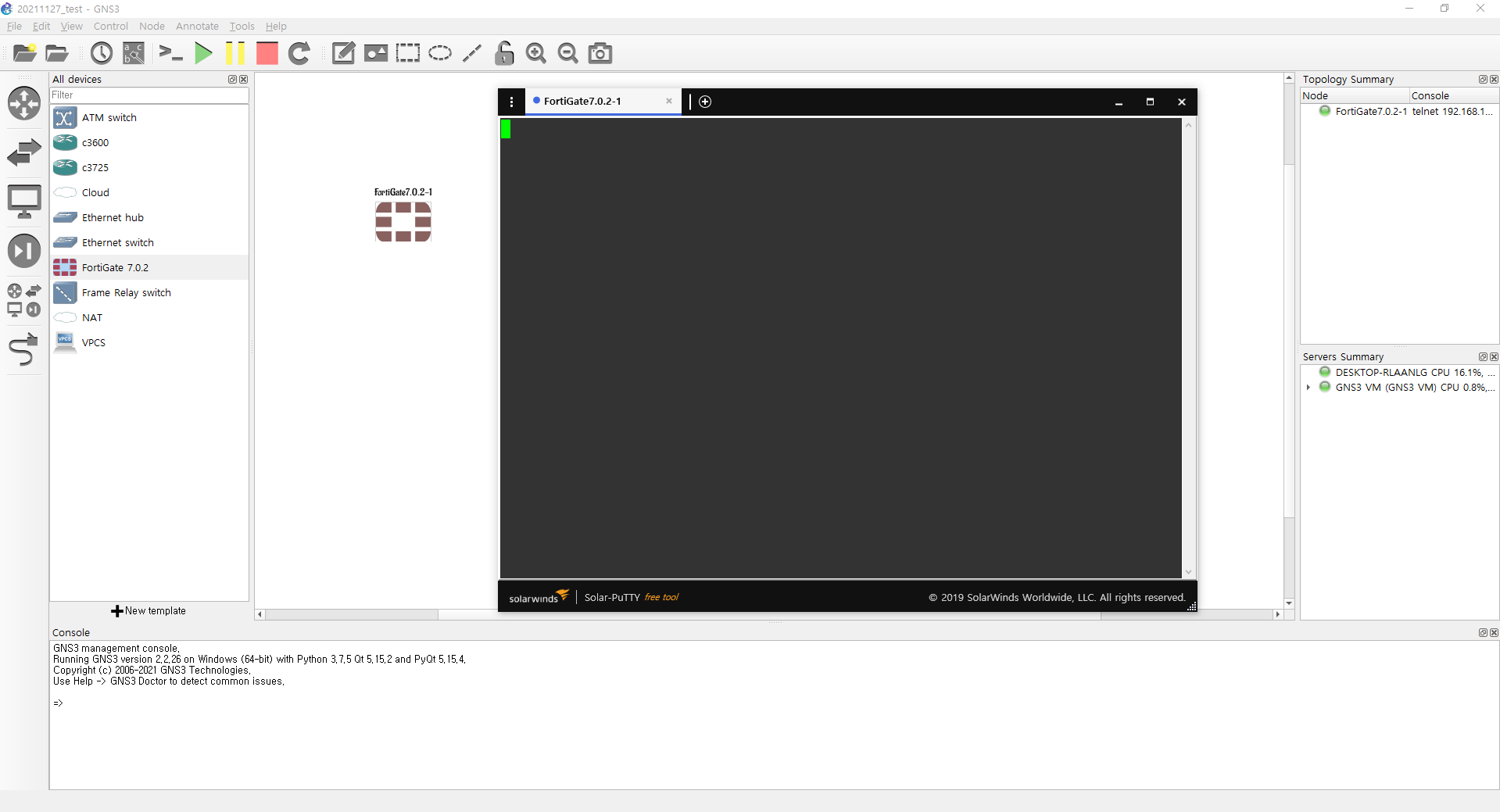Image resolution: width=1500 pixels, height=812 pixels.
Task: Browse end devices monitor icon
Action: tap(24, 202)
